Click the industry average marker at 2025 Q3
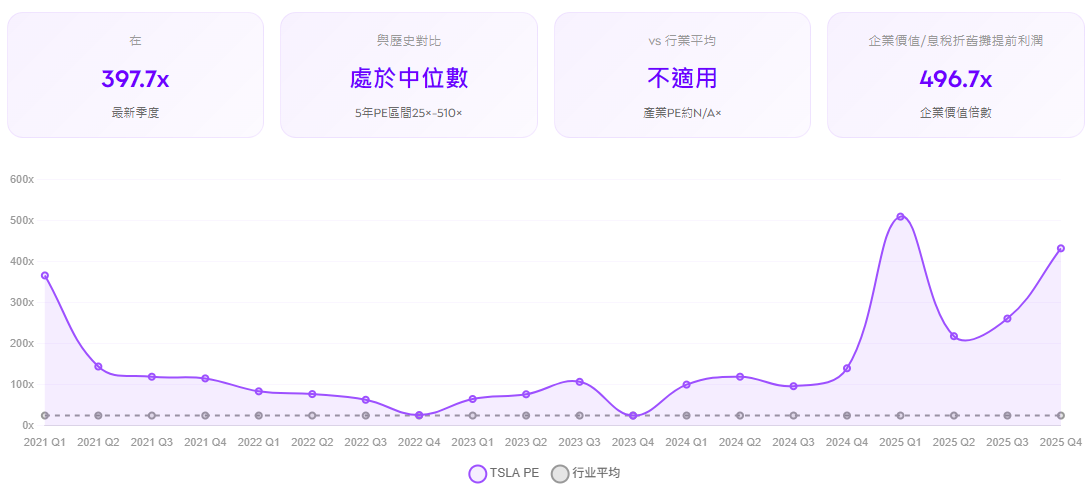This screenshot has height=487, width=1087. pos(1007,416)
